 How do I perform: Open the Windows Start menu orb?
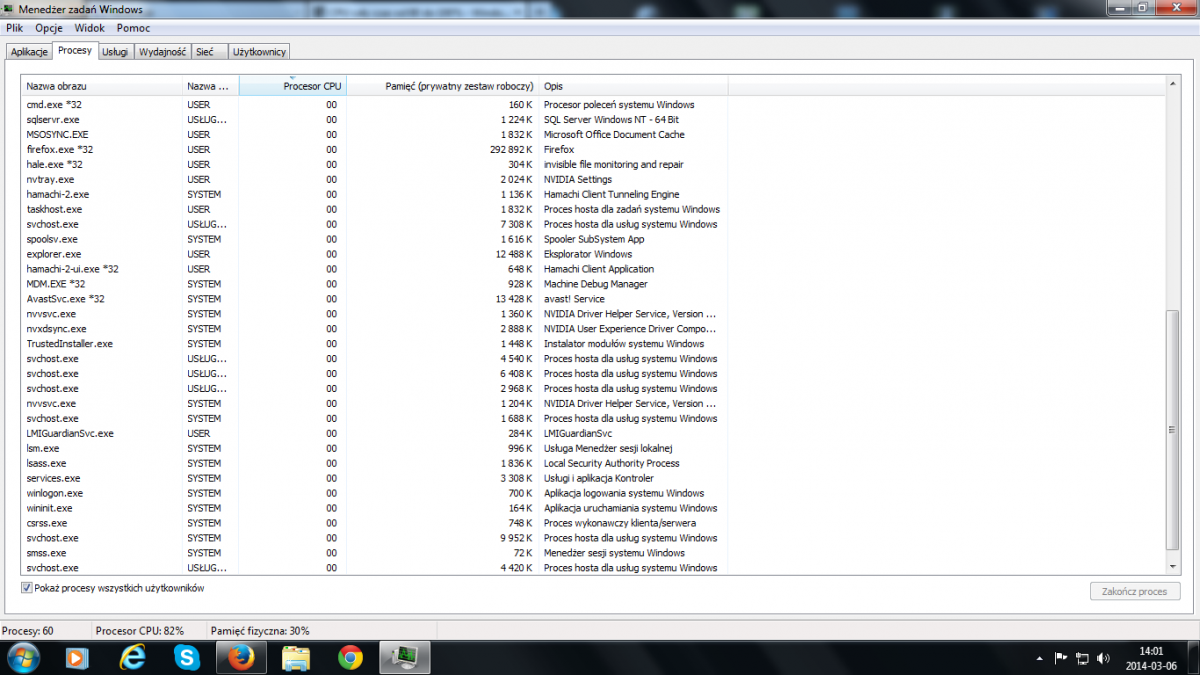click(22, 657)
